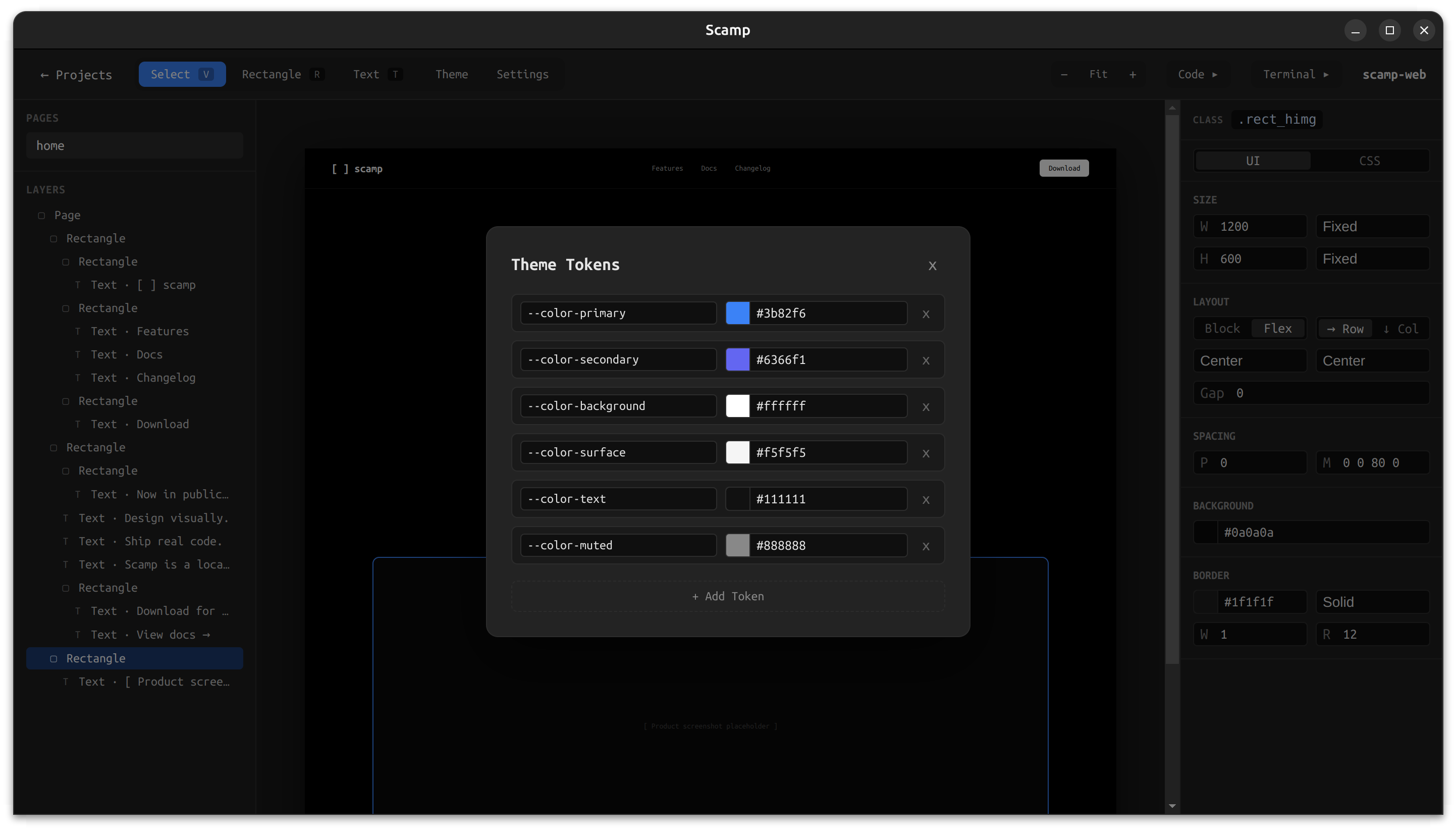Click the + Add Token button

tap(727, 596)
